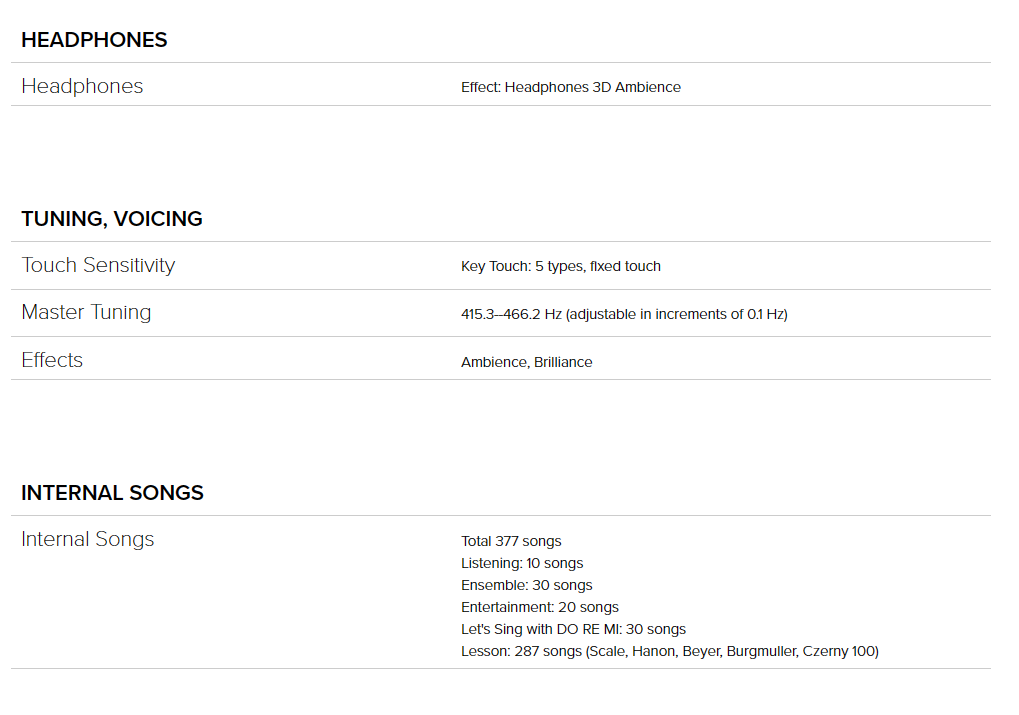
Task: Select the Internal Songs row label
Action: point(88,540)
